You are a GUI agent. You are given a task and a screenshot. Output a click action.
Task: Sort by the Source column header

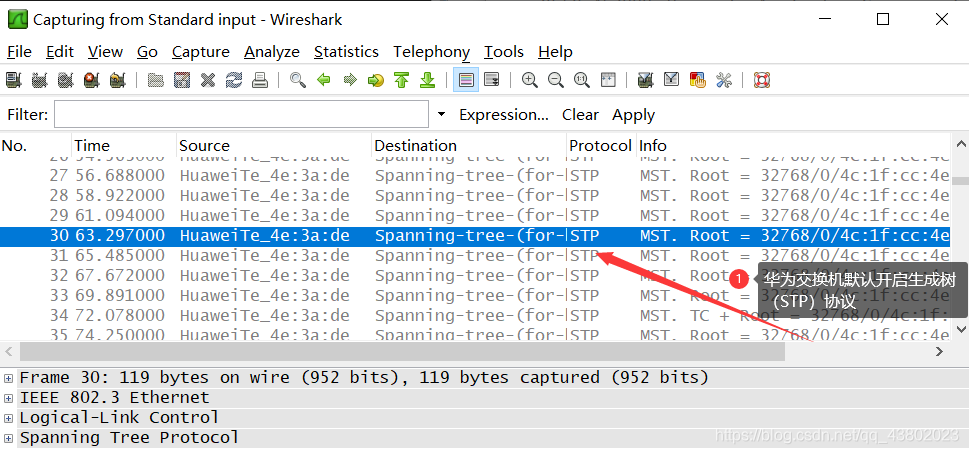(274, 146)
